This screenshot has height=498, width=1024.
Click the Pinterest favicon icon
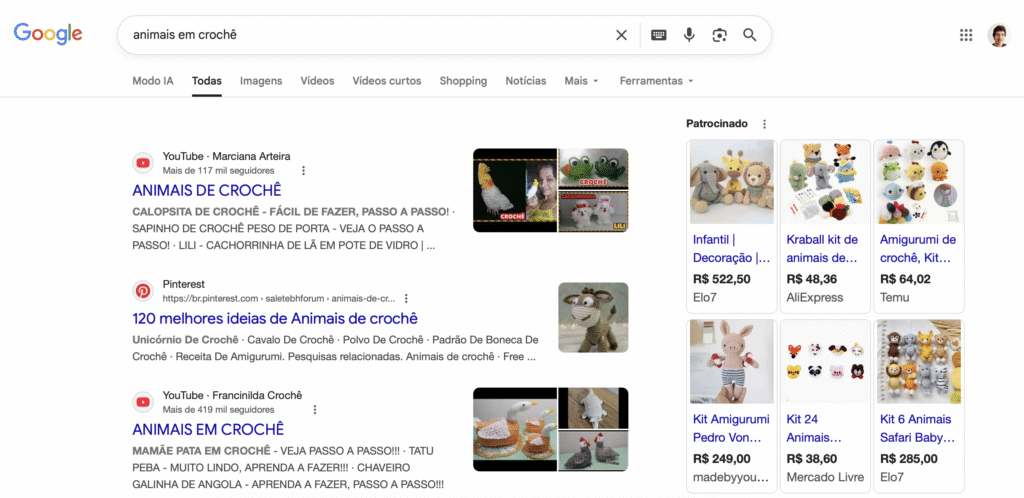point(143,290)
